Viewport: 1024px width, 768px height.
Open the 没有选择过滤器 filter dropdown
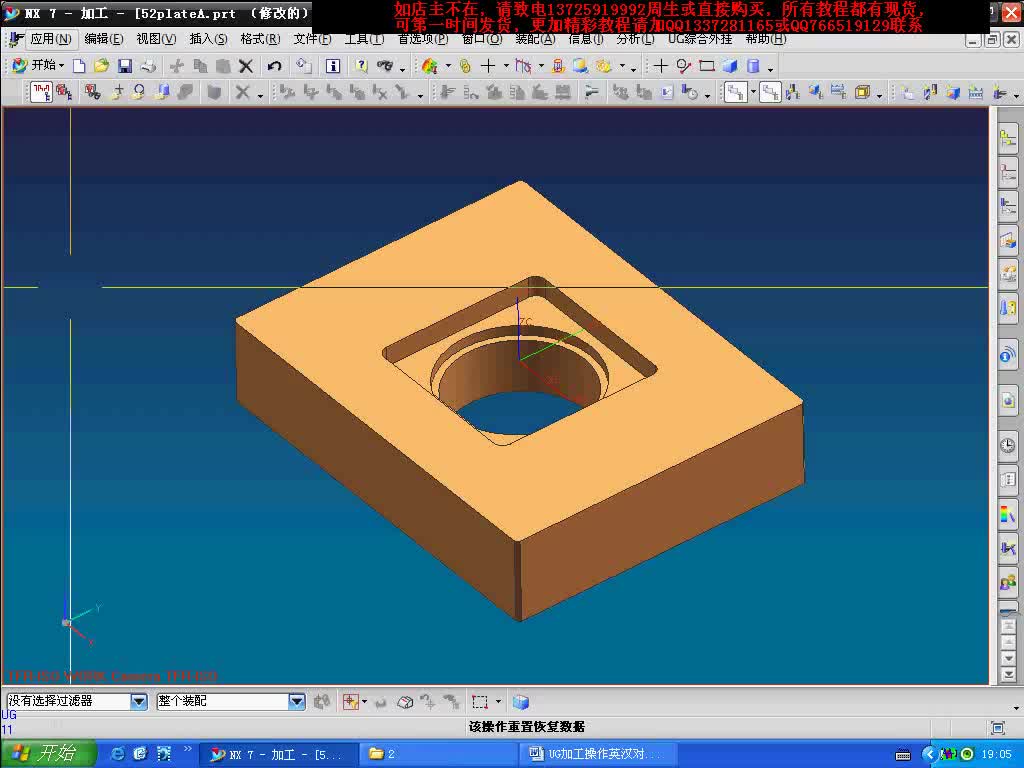tap(139, 701)
